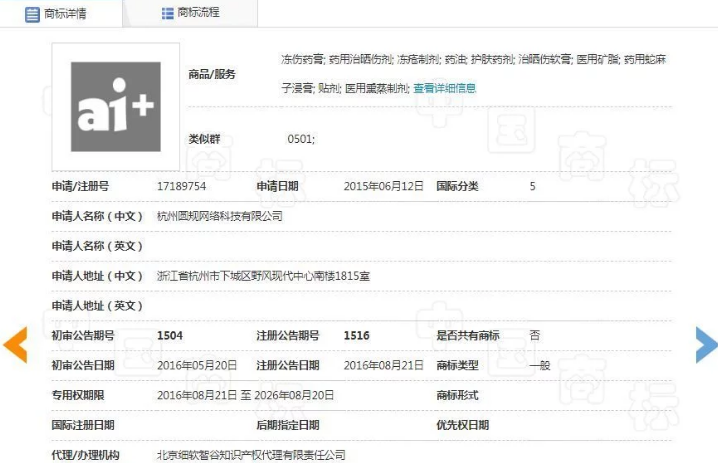Click the 申请日期 label

pyautogui.click(x=277, y=186)
